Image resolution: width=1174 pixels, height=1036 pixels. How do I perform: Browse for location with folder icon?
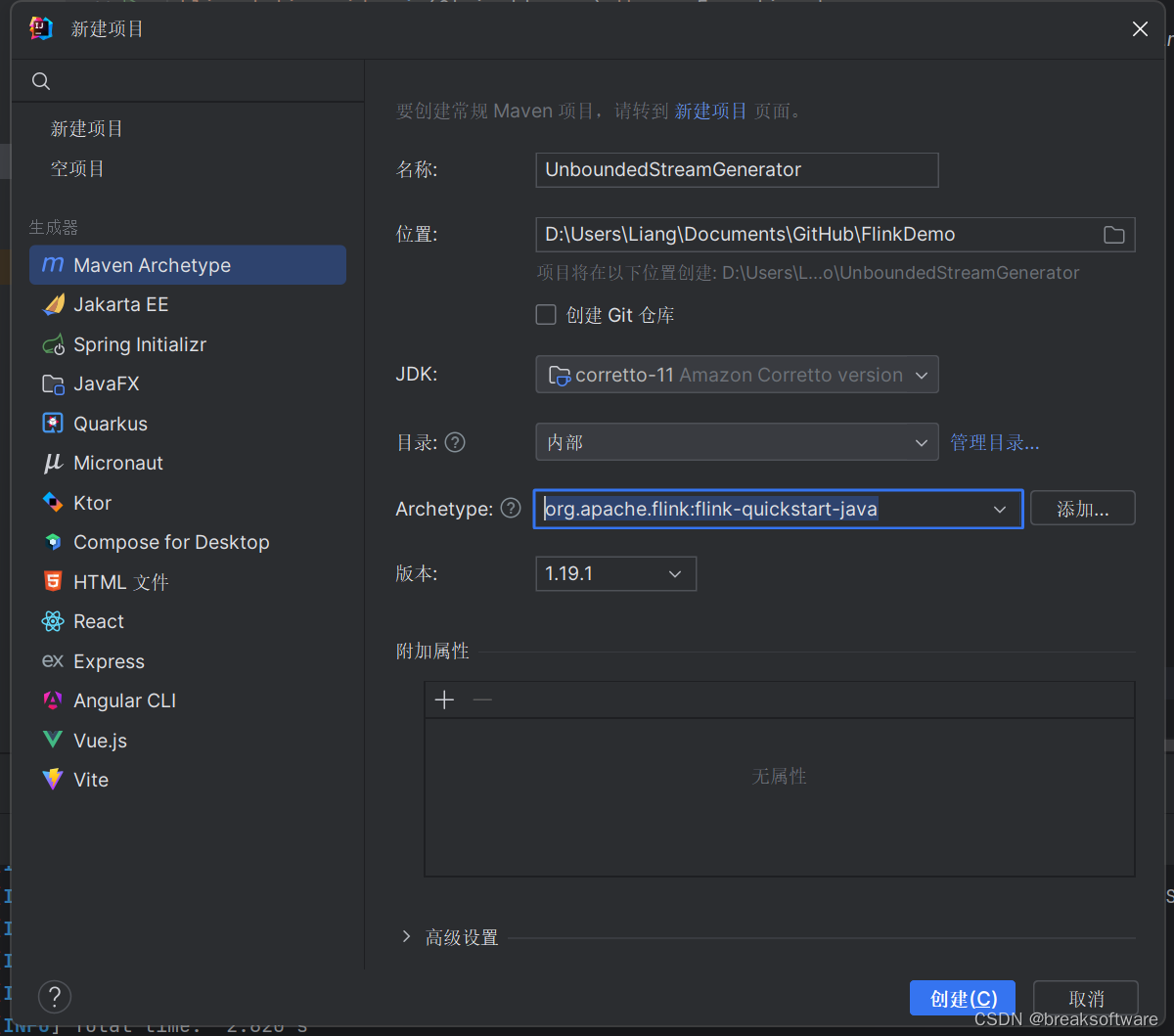tap(1114, 235)
